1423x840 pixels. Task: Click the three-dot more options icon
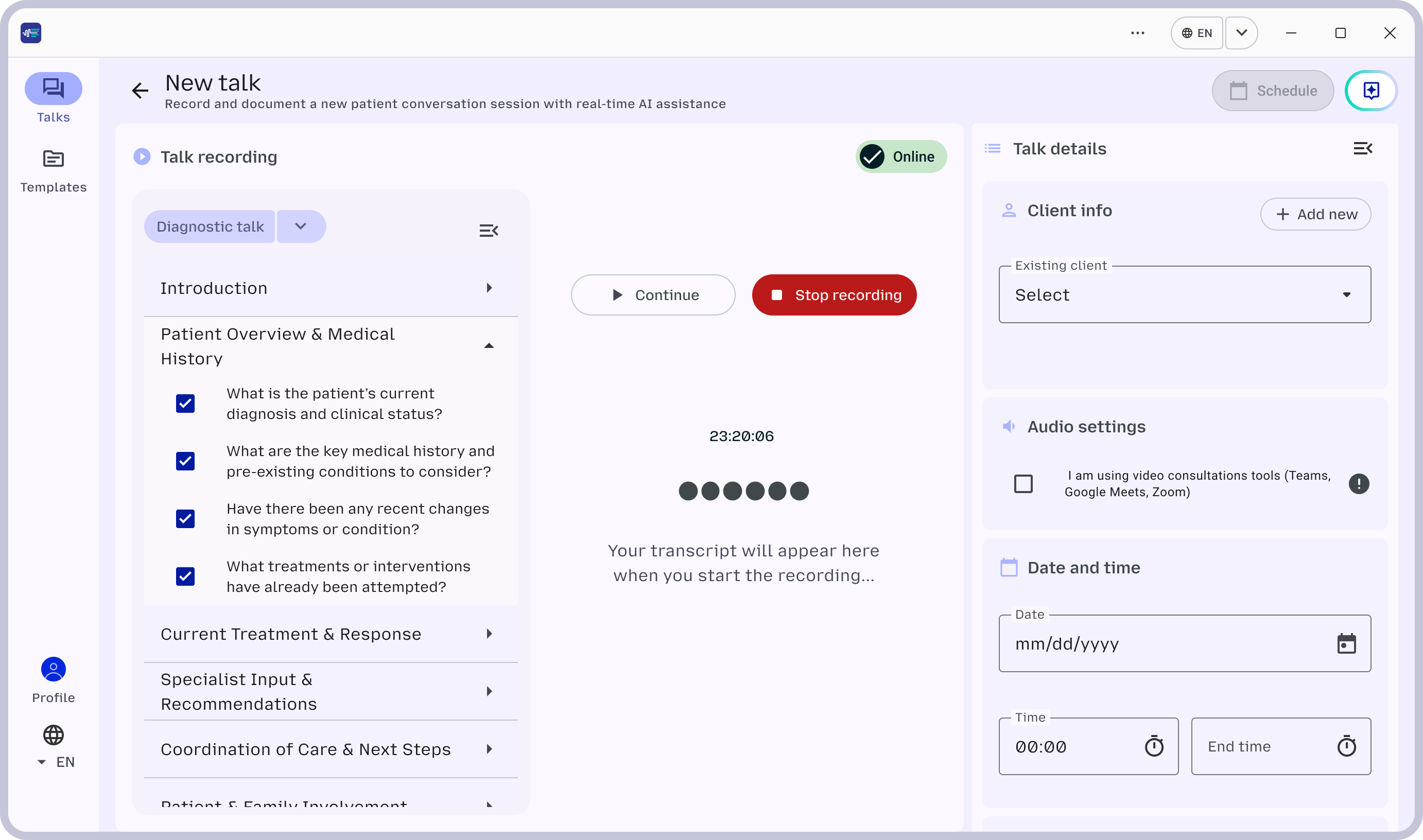pos(1137,33)
